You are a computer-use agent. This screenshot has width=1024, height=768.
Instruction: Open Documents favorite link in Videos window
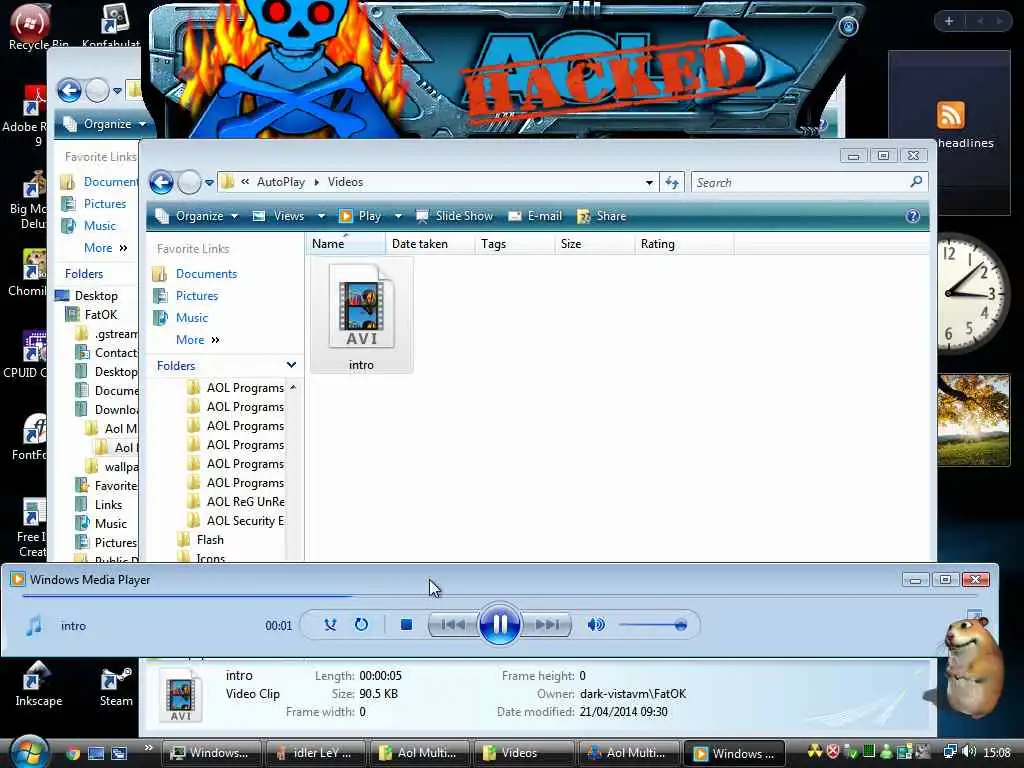(x=206, y=274)
